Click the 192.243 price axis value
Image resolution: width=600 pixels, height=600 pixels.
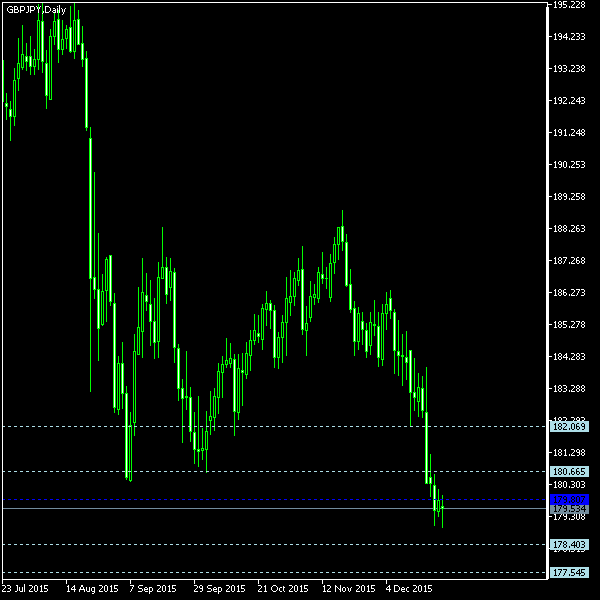569,101
